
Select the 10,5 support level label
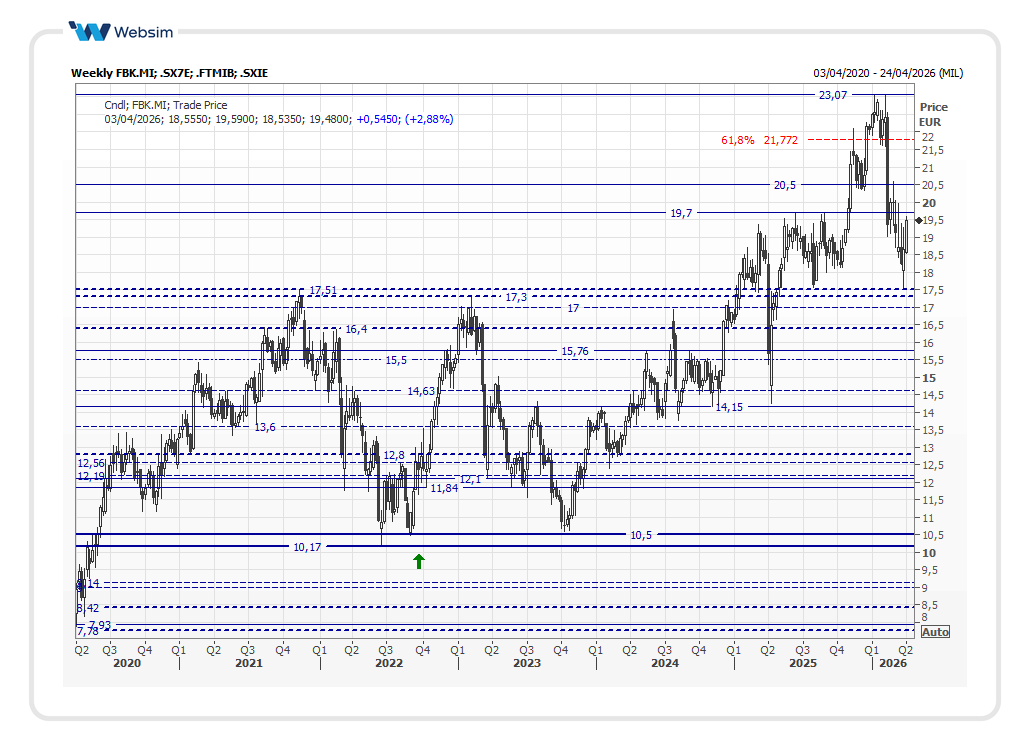(640, 535)
